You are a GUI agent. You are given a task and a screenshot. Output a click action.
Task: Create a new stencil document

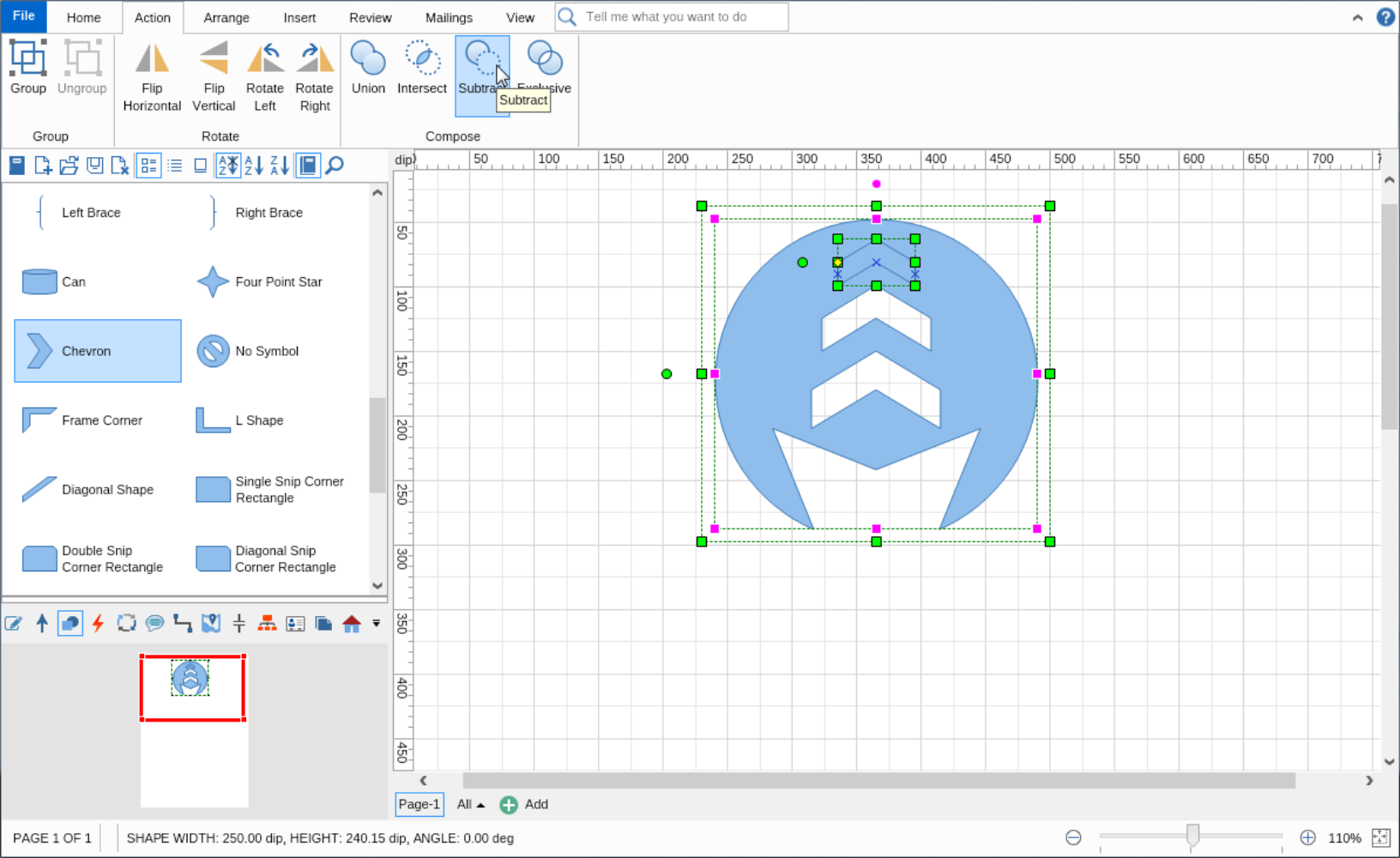[42, 165]
